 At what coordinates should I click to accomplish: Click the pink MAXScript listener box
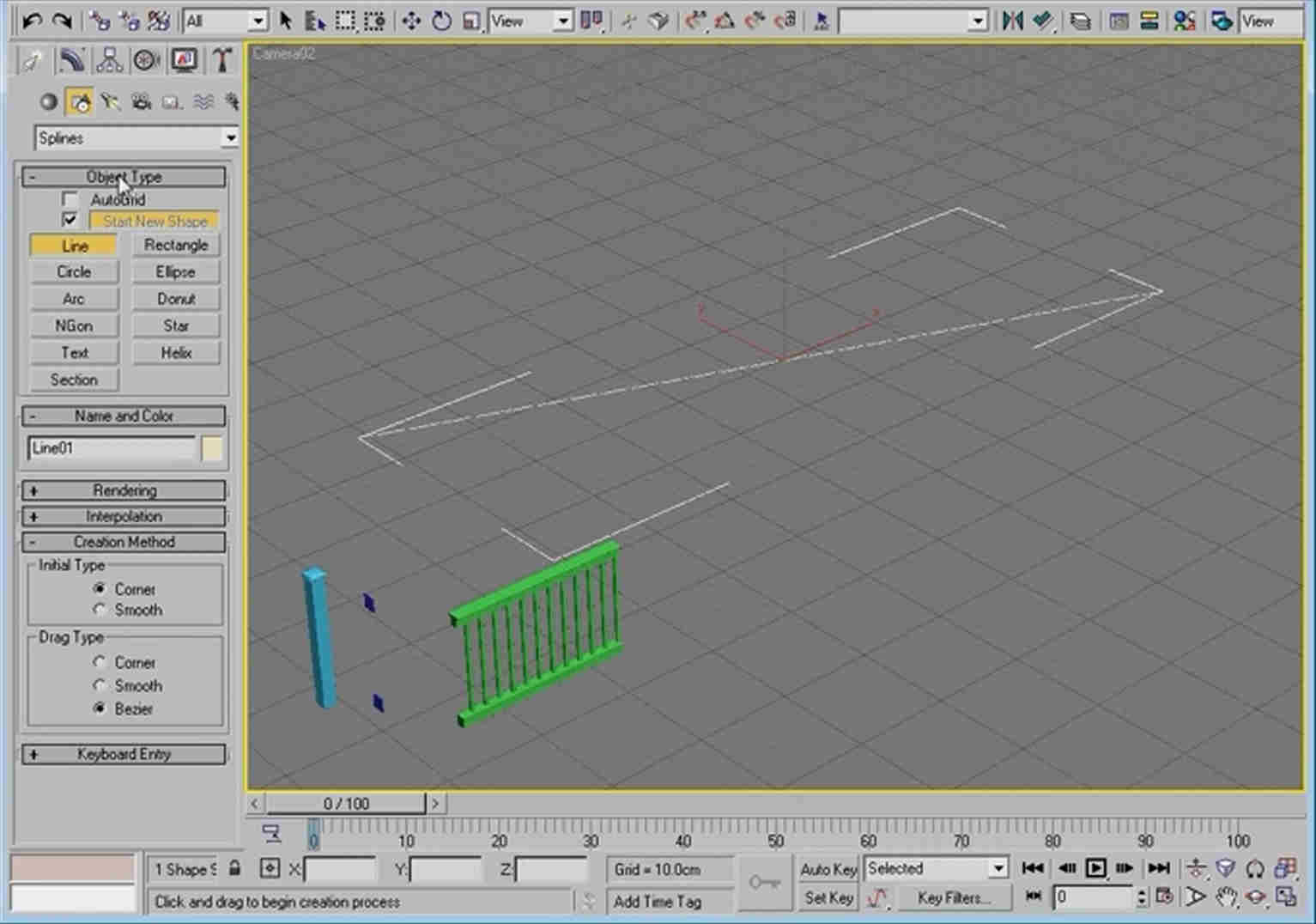coord(72,868)
